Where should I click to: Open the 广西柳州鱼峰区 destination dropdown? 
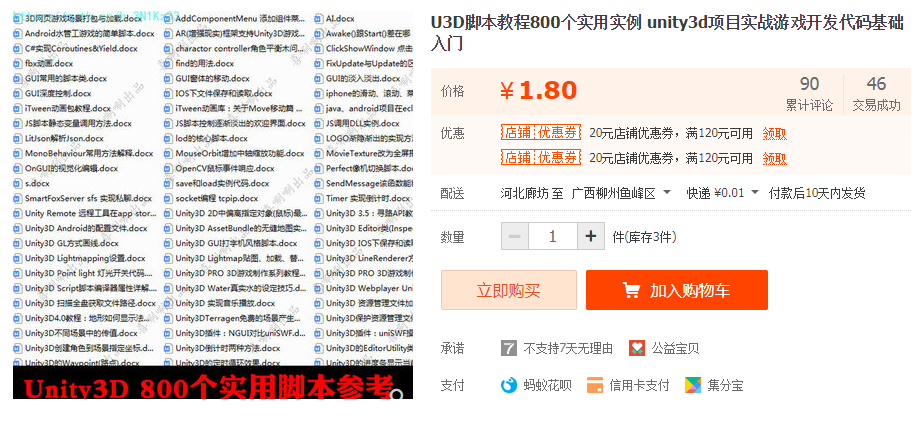621,193
